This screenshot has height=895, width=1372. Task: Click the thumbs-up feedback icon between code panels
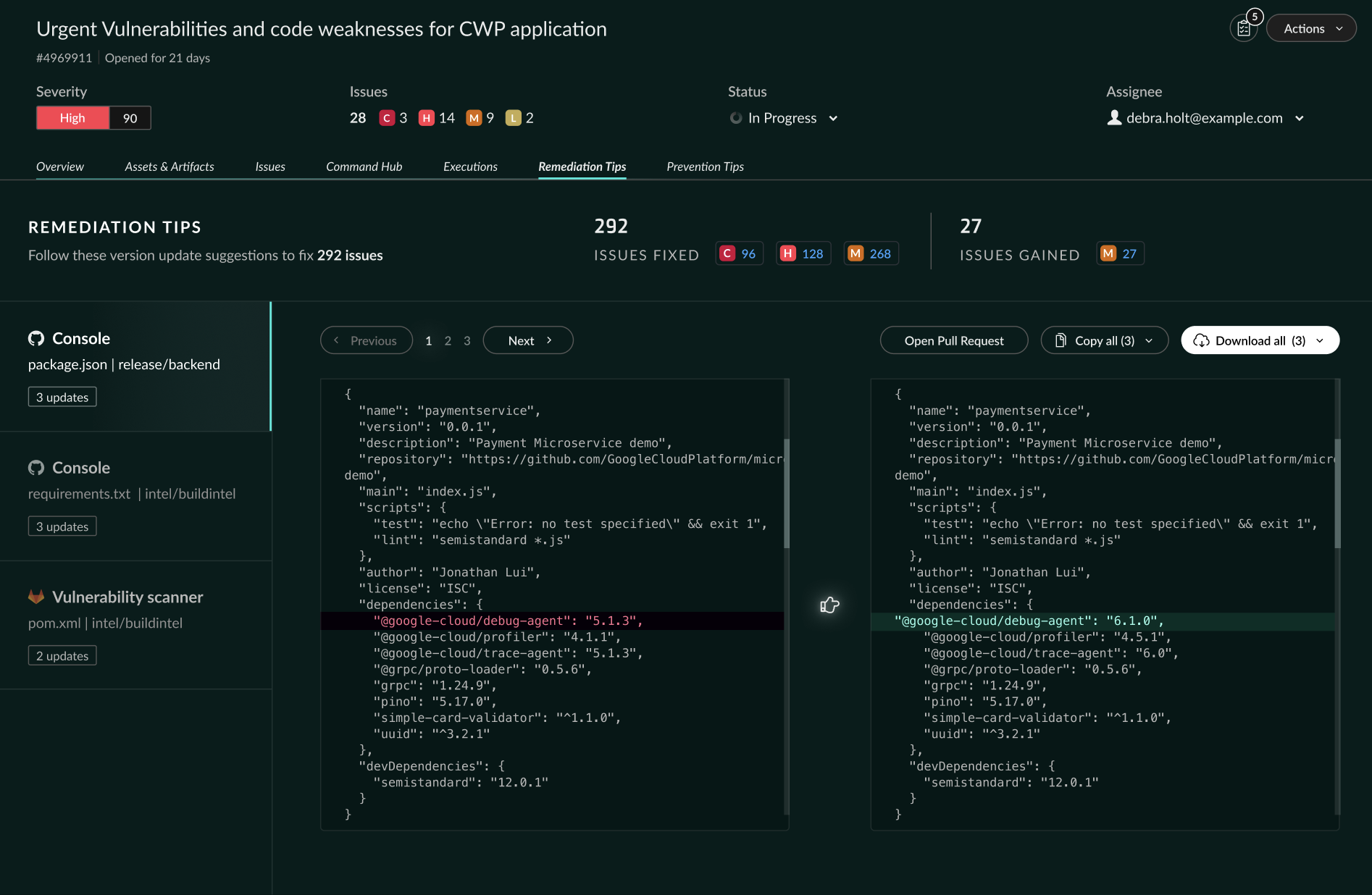pyautogui.click(x=829, y=605)
